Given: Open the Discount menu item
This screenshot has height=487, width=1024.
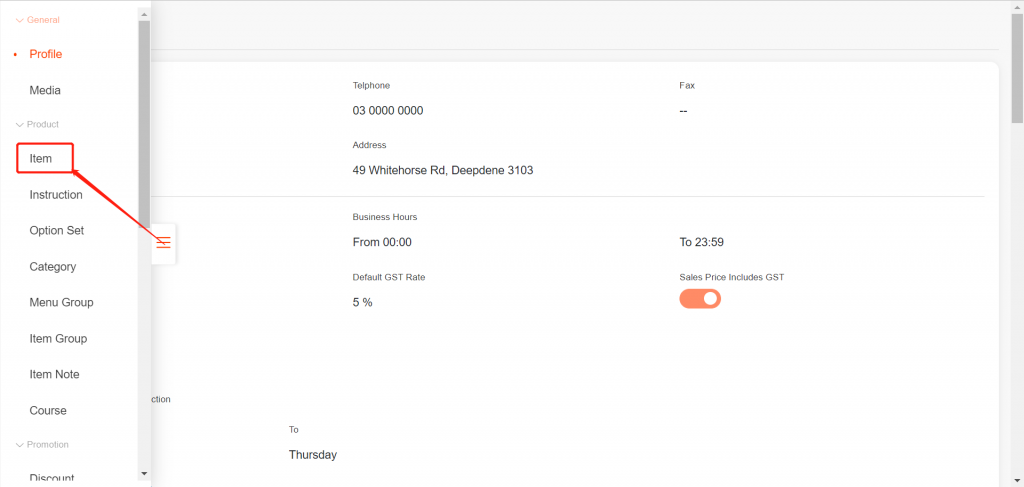Looking at the screenshot, I should 52,478.
